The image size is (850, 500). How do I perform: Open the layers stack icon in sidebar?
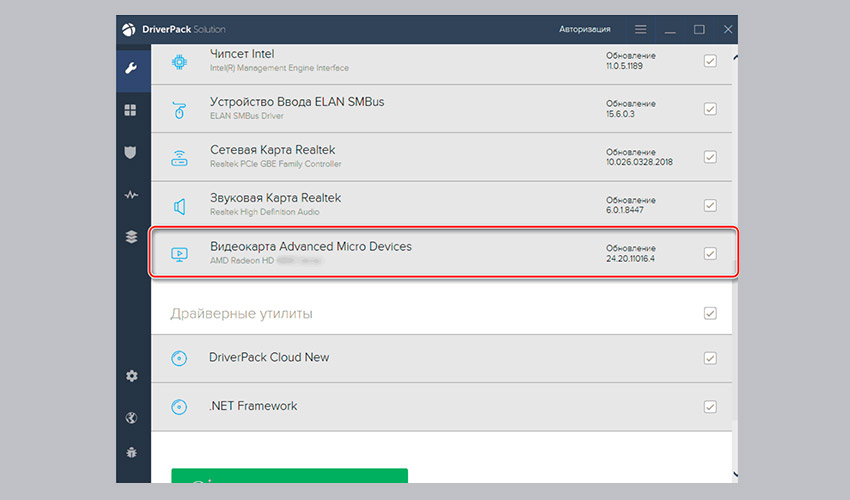[x=131, y=237]
